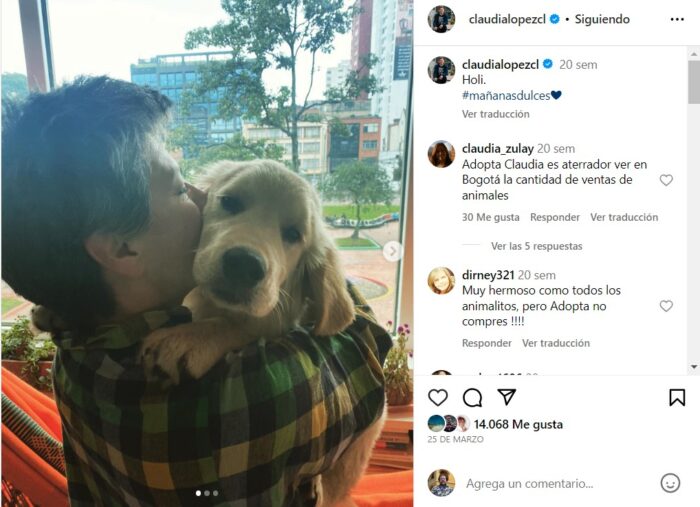Click the verified badge beside header username
700x507 pixels.
(554, 19)
